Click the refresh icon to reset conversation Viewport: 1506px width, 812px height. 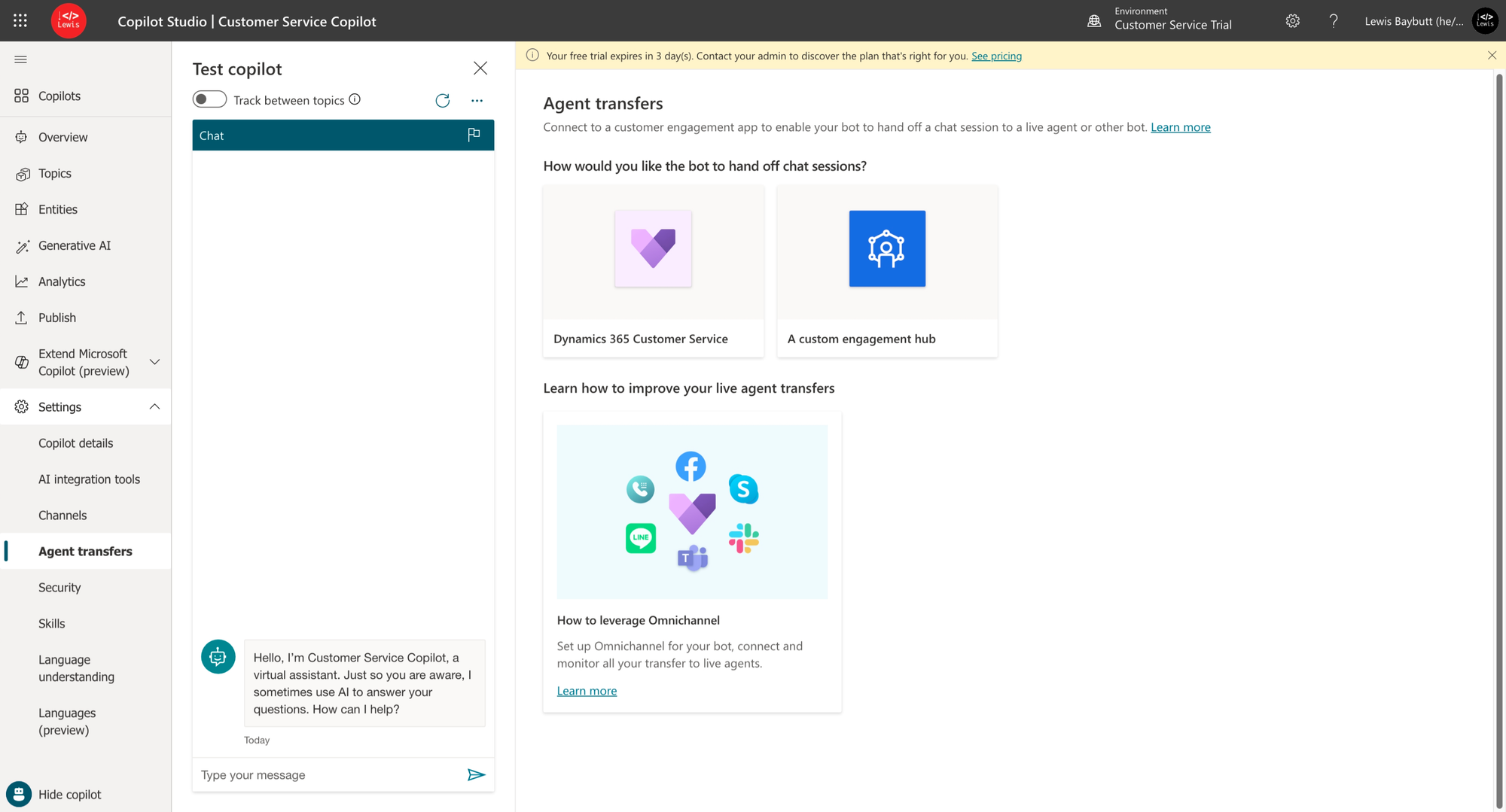coord(442,100)
